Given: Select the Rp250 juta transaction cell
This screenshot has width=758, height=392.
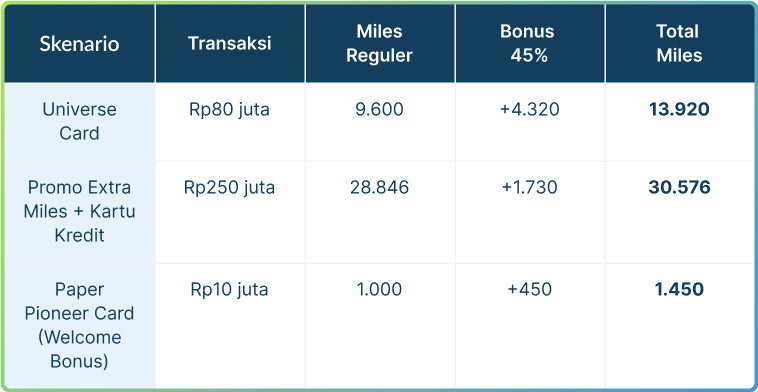Looking at the screenshot, I should click(x=230, y=188).
